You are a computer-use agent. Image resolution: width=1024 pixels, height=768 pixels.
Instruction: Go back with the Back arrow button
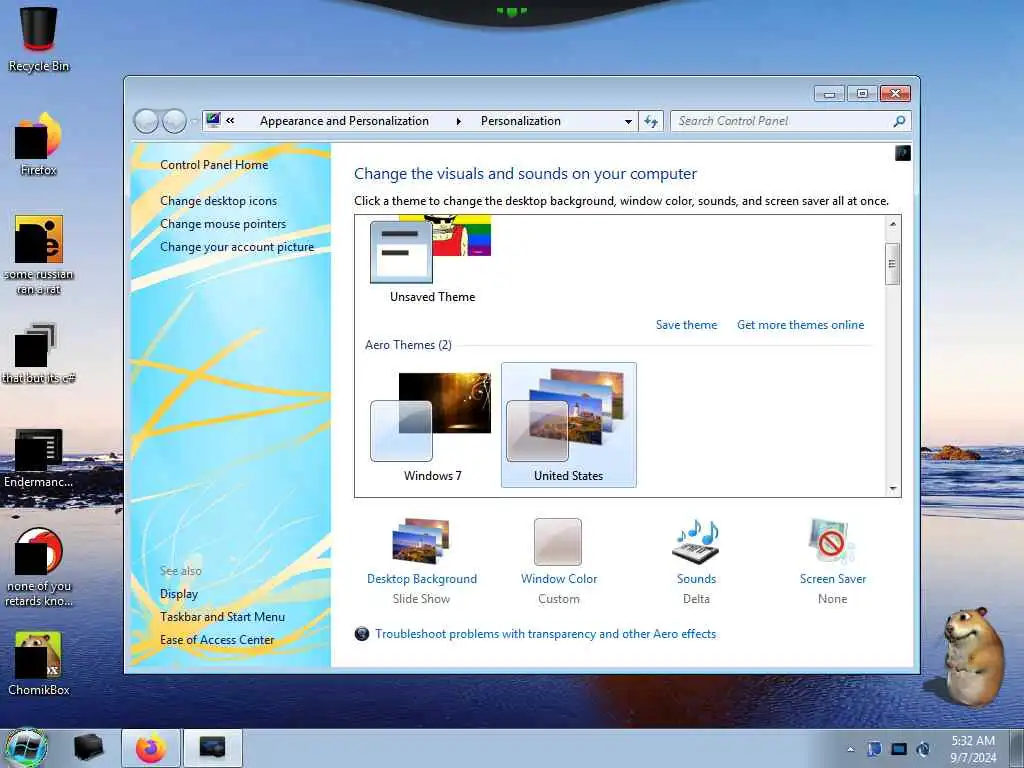pos(146,121)
